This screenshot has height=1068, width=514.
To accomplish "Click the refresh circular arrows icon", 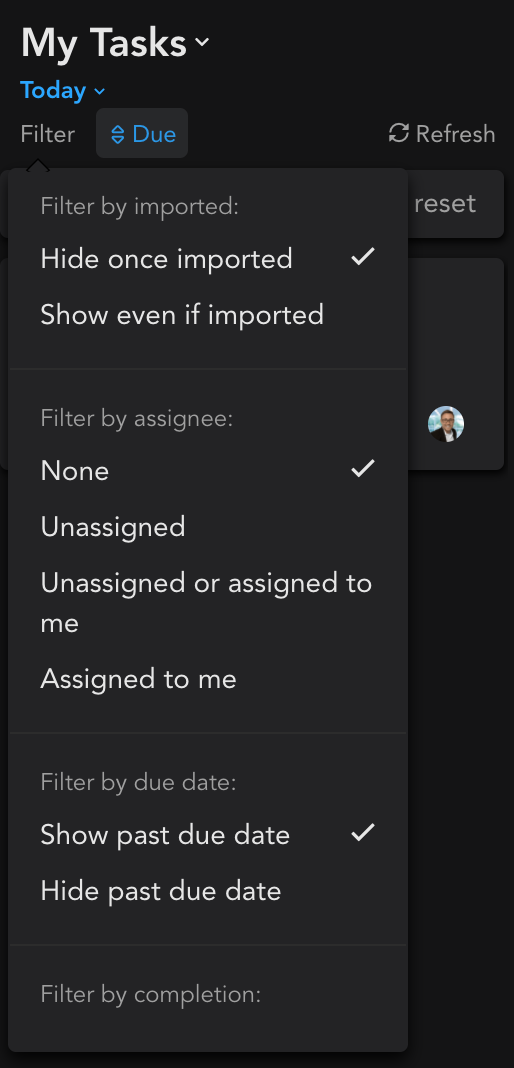I will tap(399, 134).
